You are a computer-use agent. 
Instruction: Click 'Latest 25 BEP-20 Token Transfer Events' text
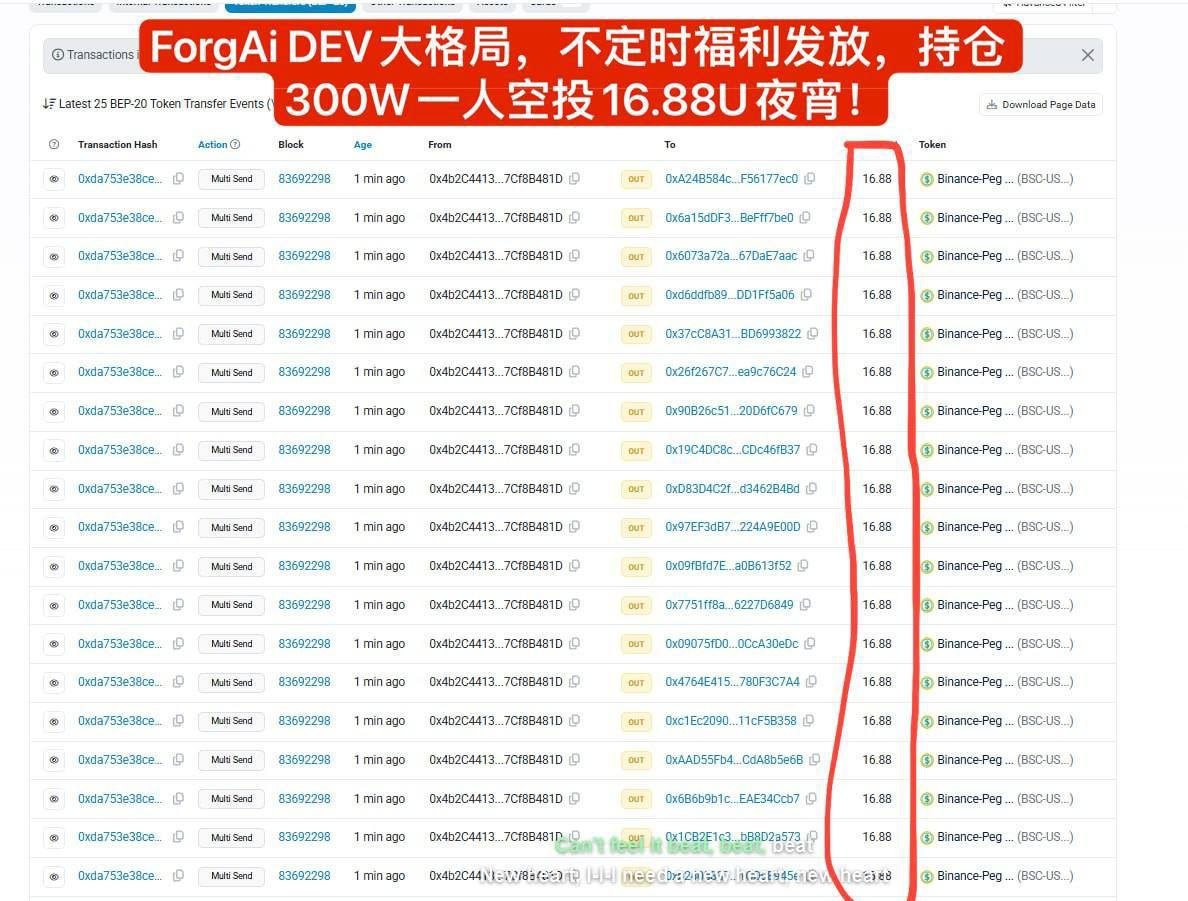pyautogui.click(x=161, y=104)
